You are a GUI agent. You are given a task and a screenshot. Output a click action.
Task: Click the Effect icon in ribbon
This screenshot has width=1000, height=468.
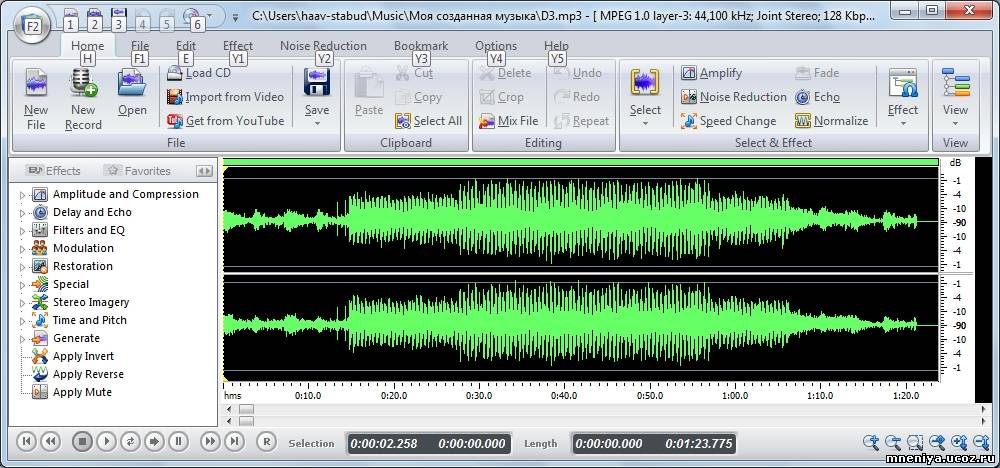click(x=902, y=83)
